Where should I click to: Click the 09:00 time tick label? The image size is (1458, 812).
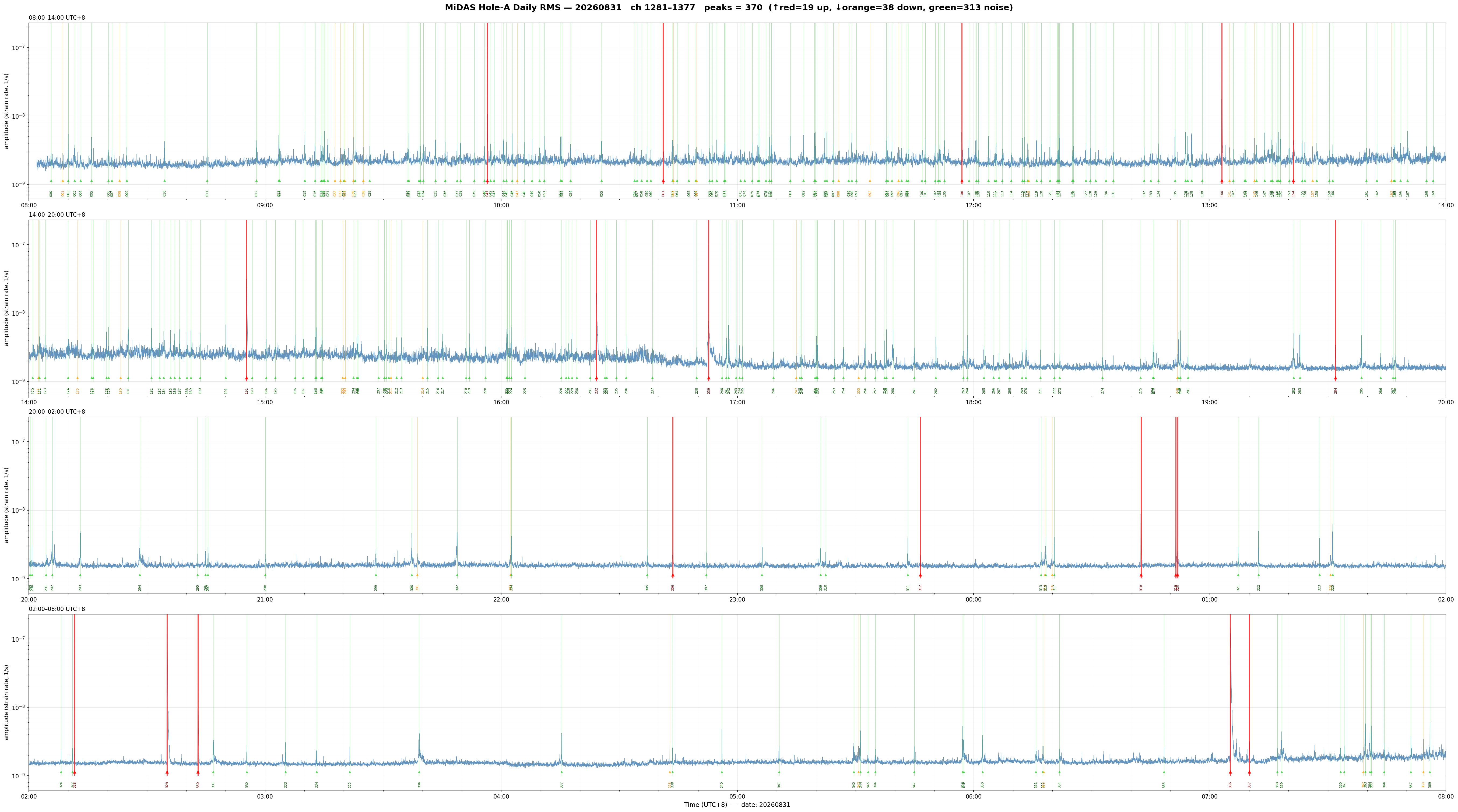265,205
